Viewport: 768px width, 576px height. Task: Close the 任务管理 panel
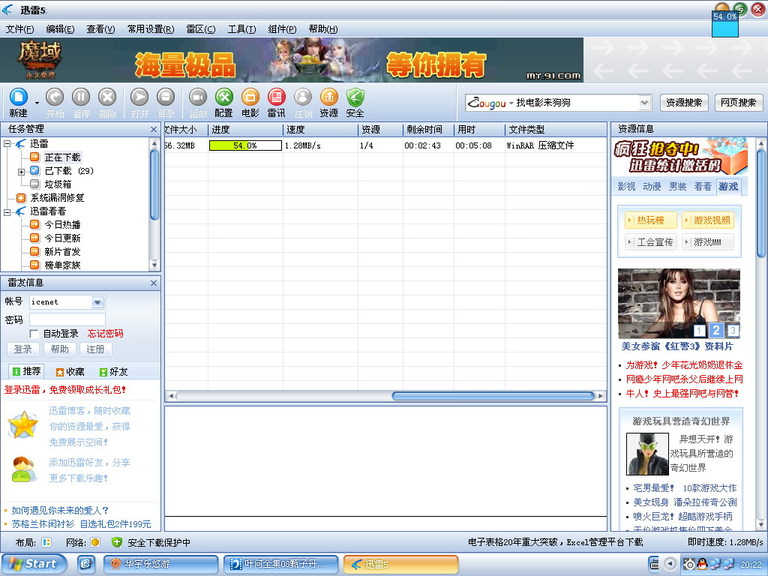153,130
